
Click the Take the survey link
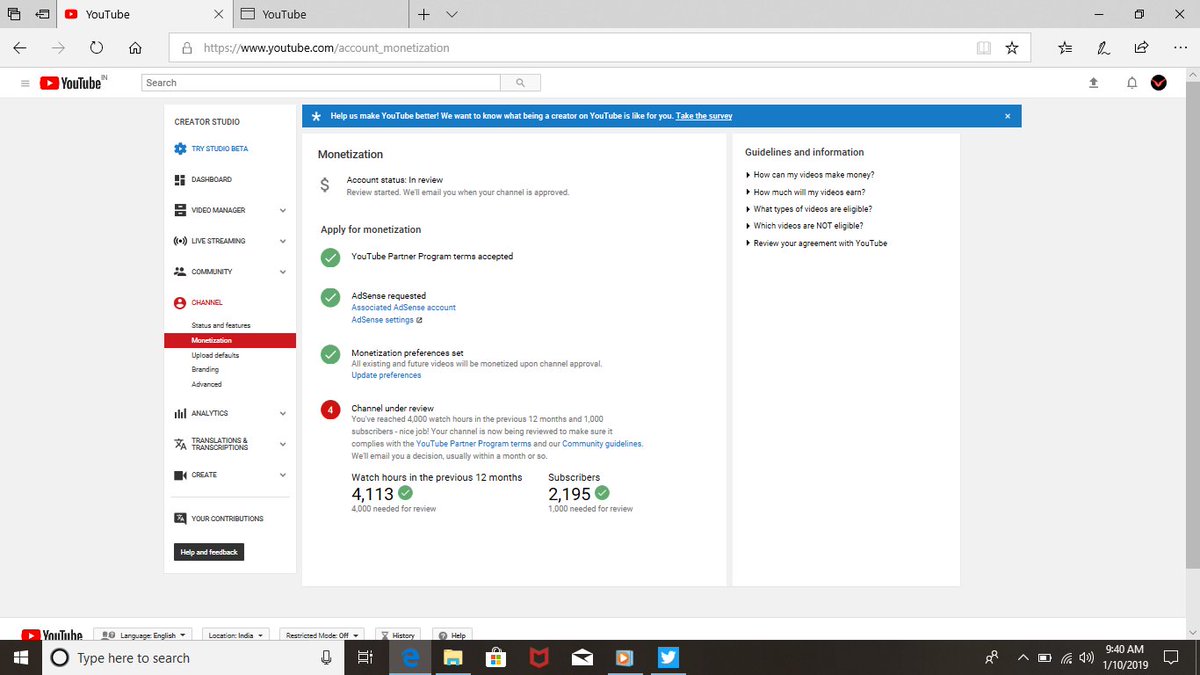pyautogui.click(x=704, y=116)
